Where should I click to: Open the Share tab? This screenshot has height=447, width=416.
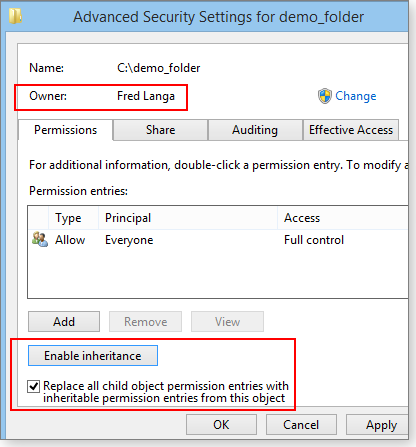coord(160,130)
